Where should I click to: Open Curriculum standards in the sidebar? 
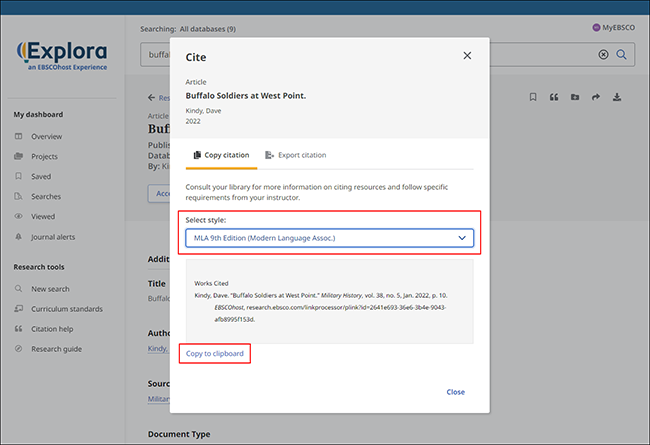point(67,309)
